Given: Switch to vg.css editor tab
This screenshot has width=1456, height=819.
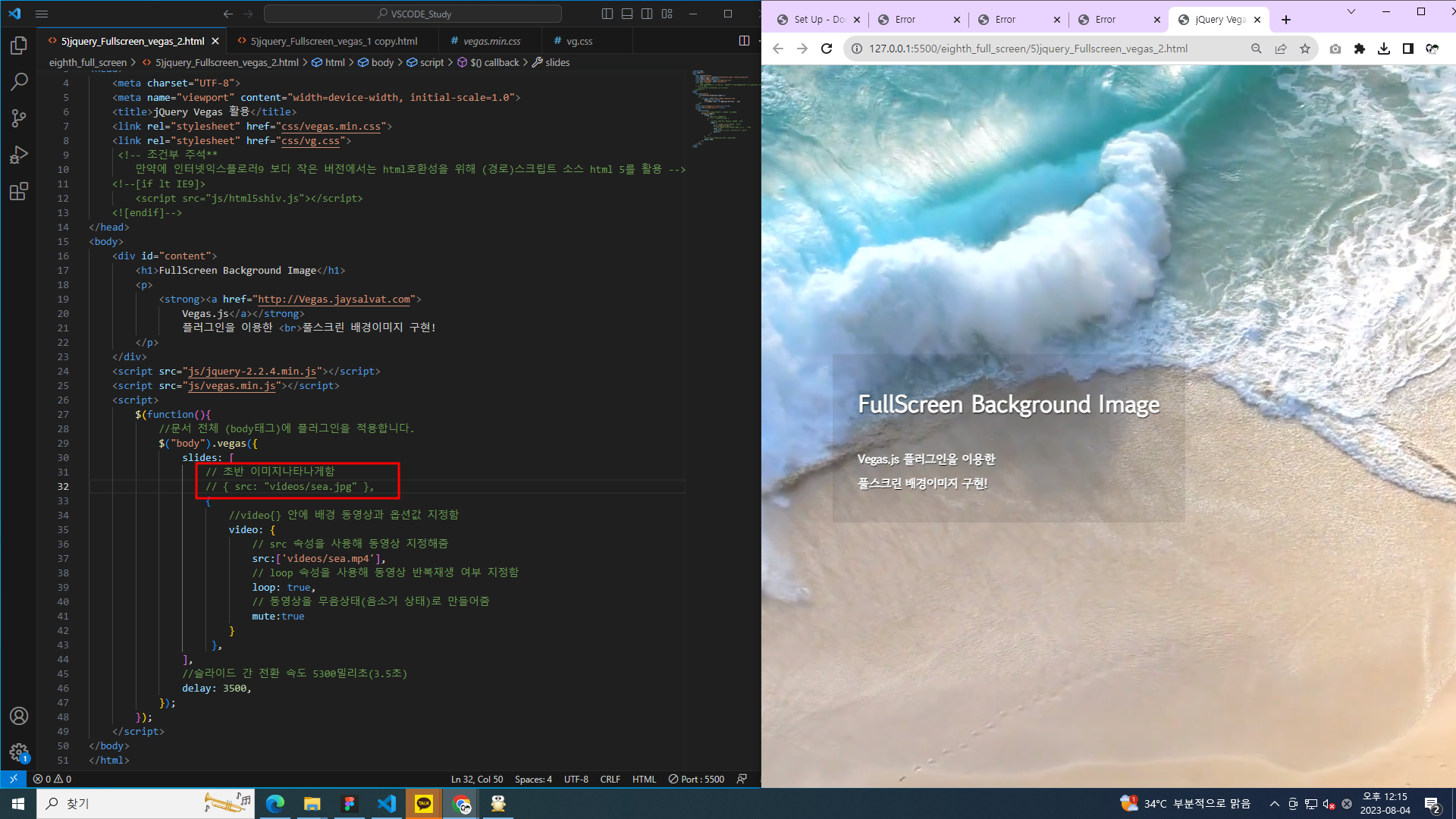Looking at the screenshot, I should tap(579, 41).
